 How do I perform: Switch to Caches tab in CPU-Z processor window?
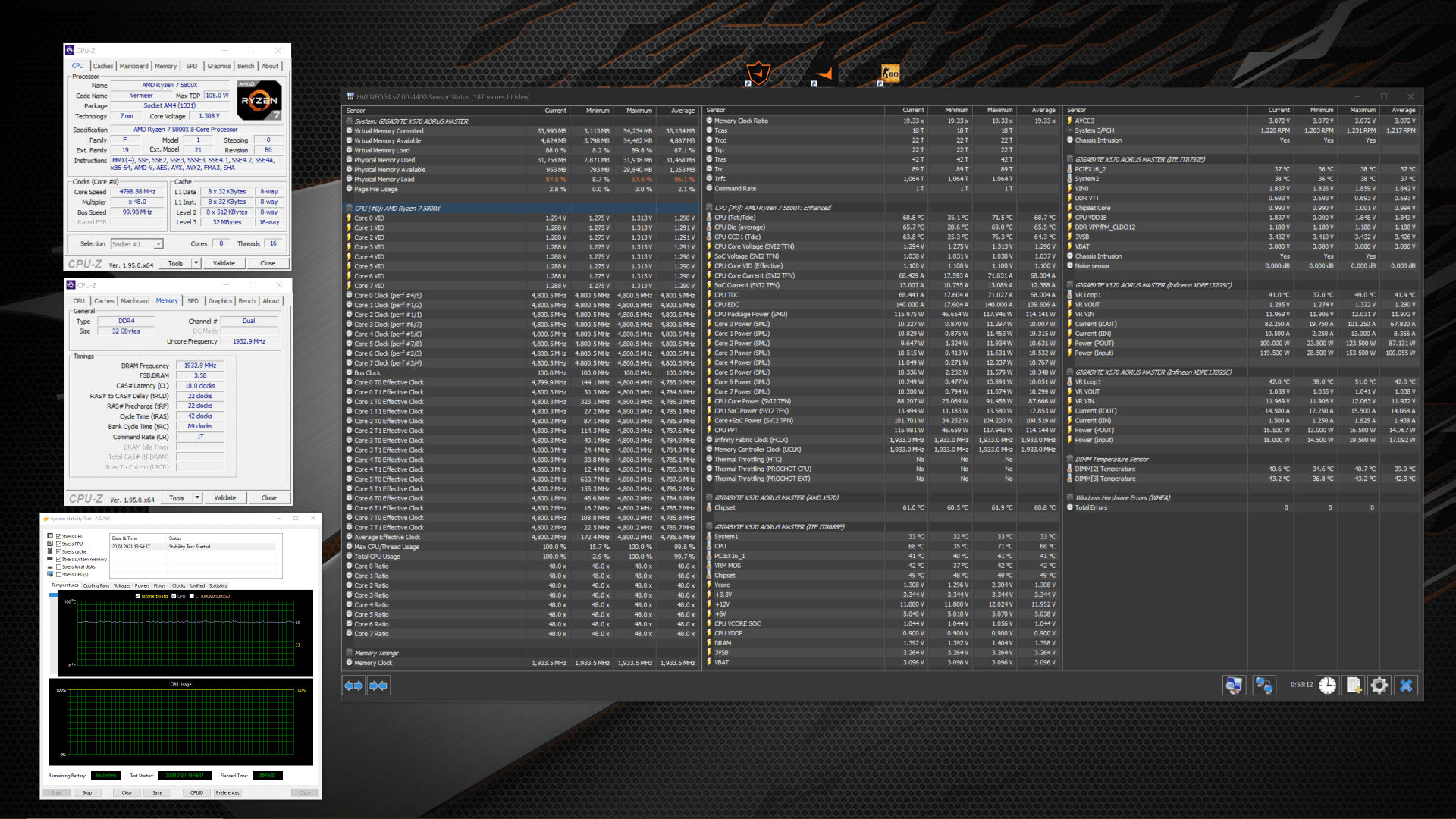(x=103, y=66)
